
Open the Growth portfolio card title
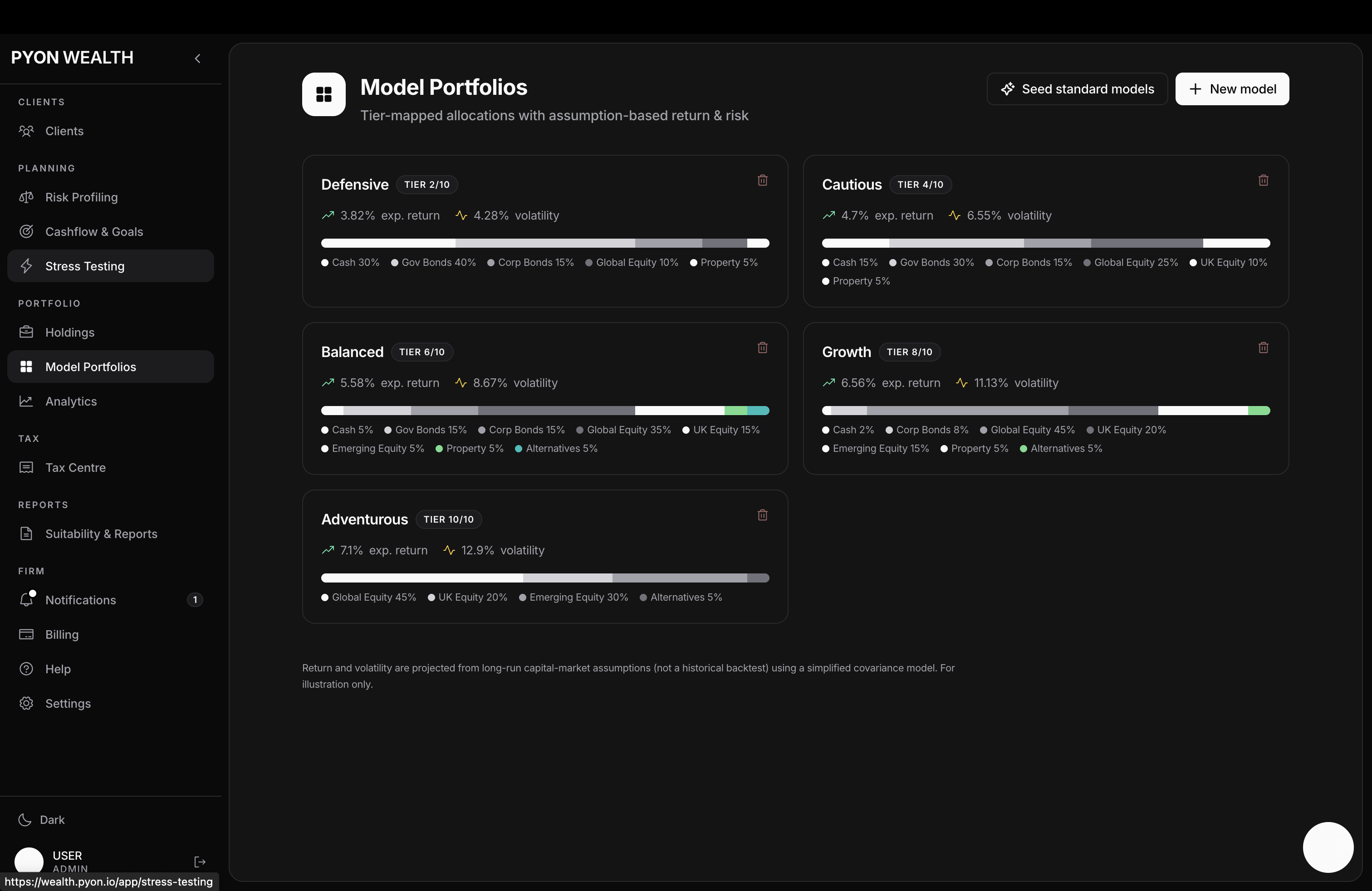(x=846, y=352)
